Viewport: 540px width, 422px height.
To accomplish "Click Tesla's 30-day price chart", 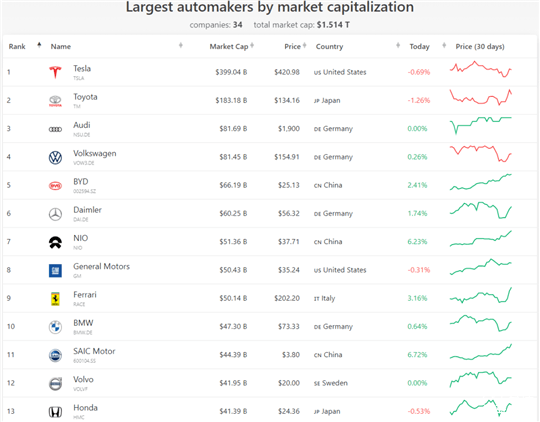I will click(x=481, y=69).
